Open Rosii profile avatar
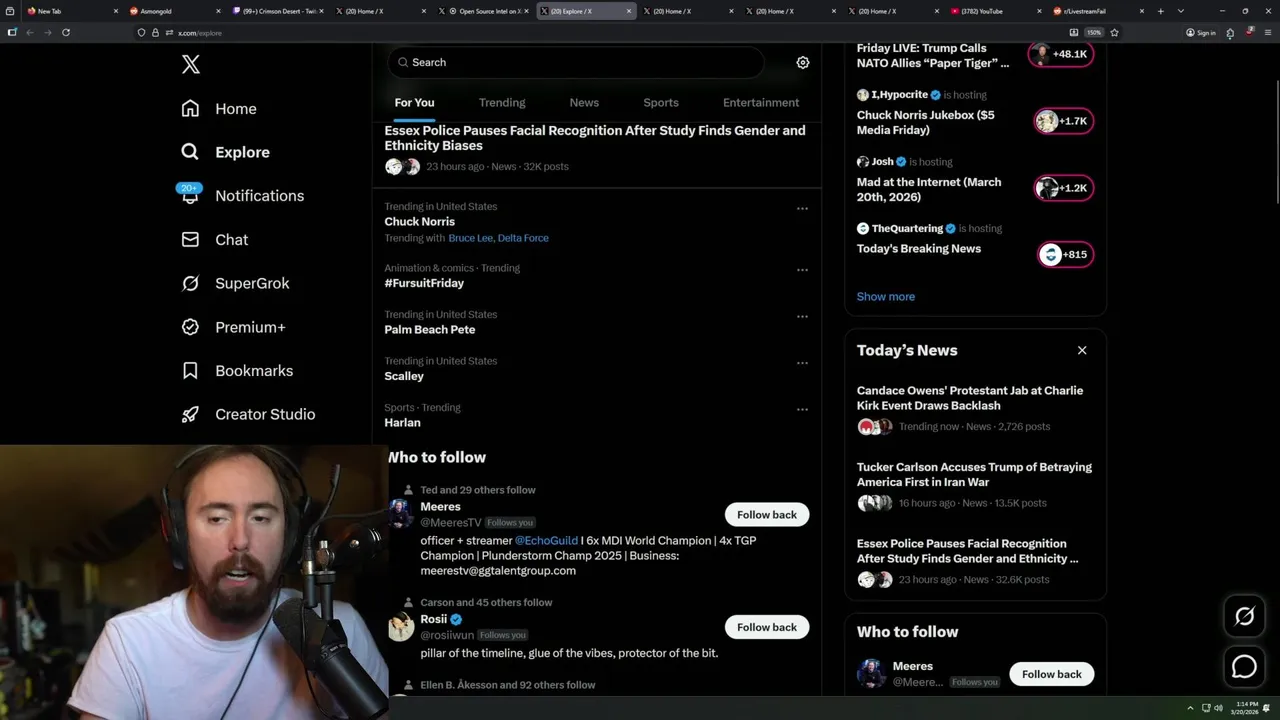1280x720 pixels. pos(401,627)
